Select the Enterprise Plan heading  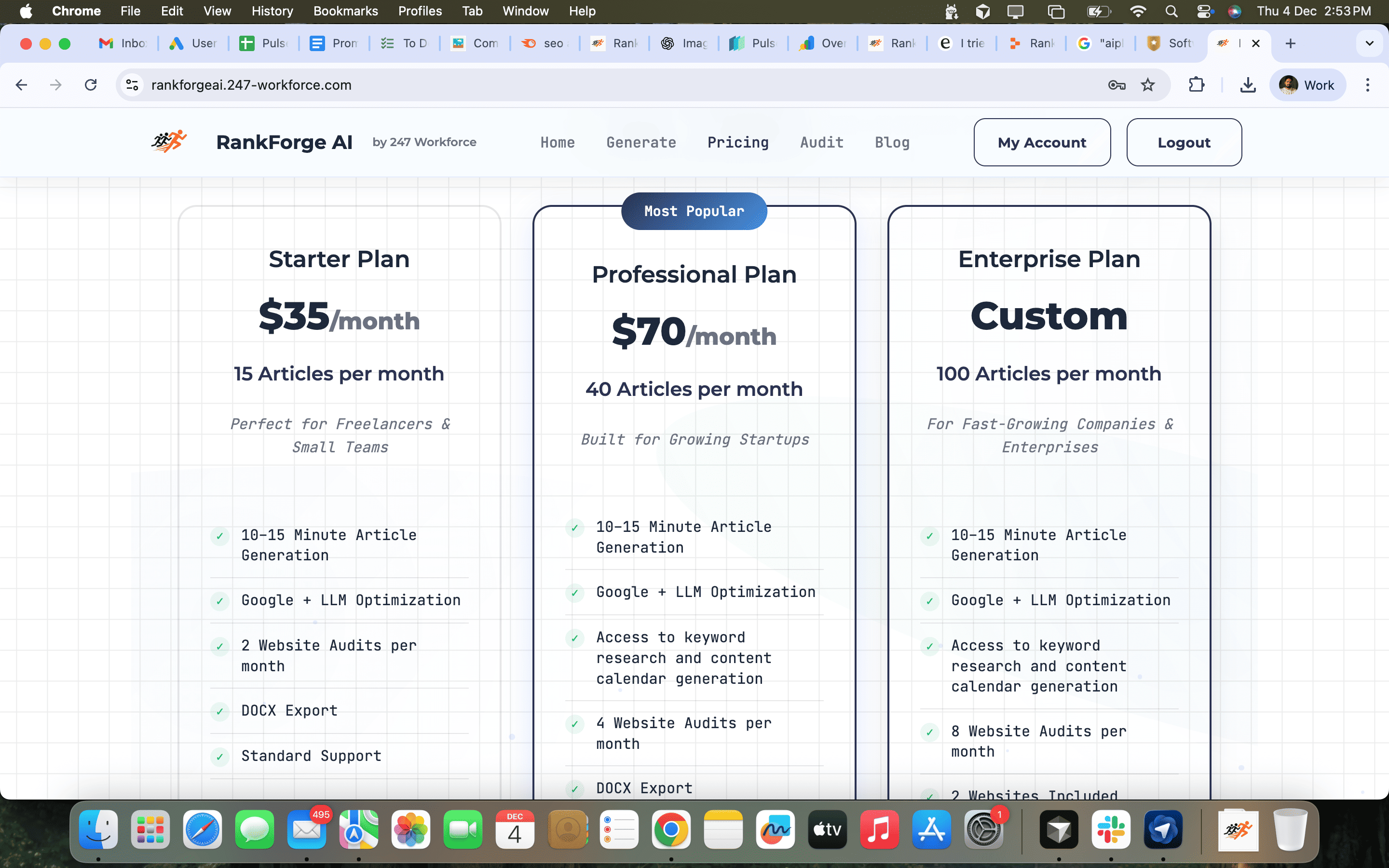pyautogui.click(x=1049, y=259)
